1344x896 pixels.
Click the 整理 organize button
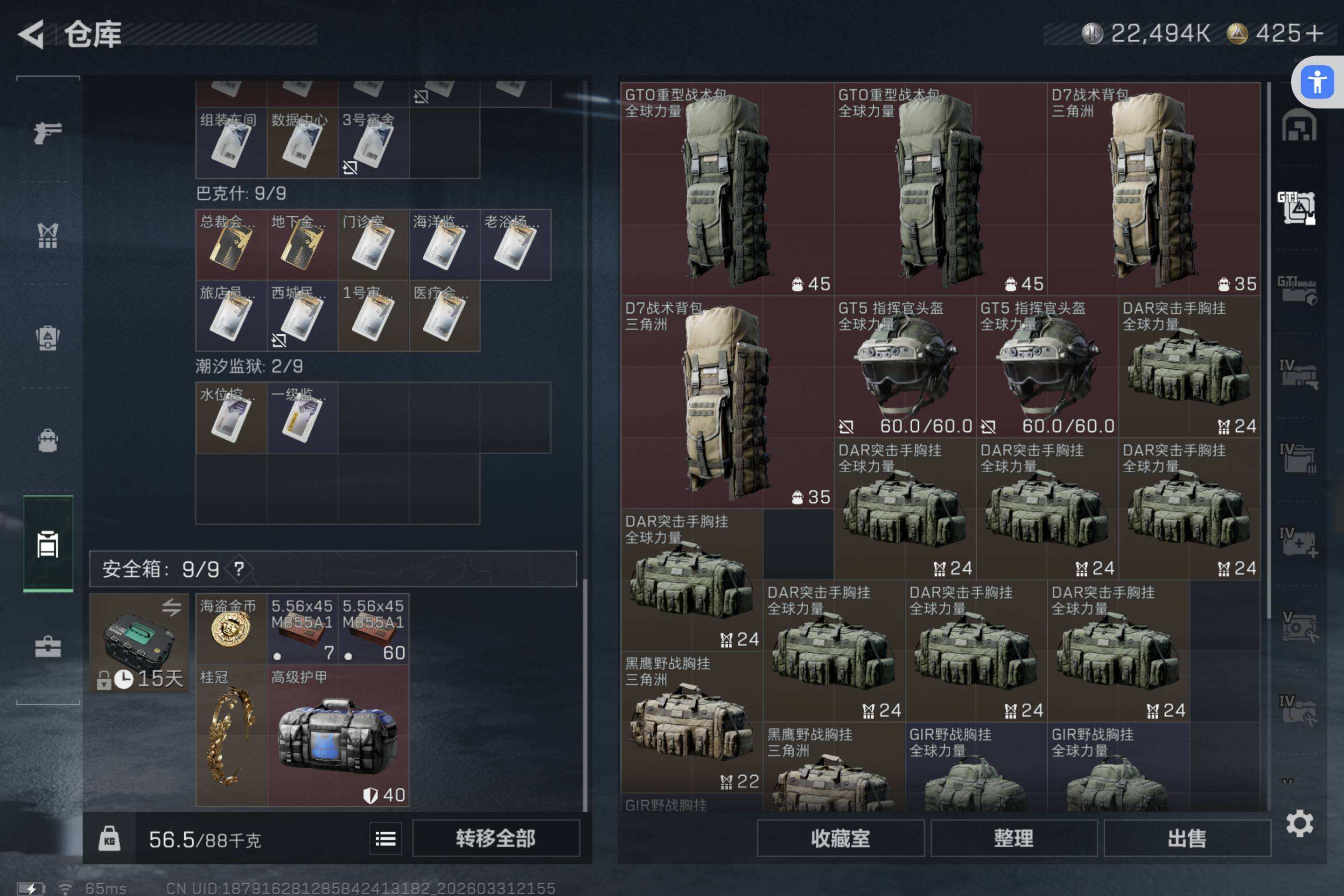point(1014,838)
